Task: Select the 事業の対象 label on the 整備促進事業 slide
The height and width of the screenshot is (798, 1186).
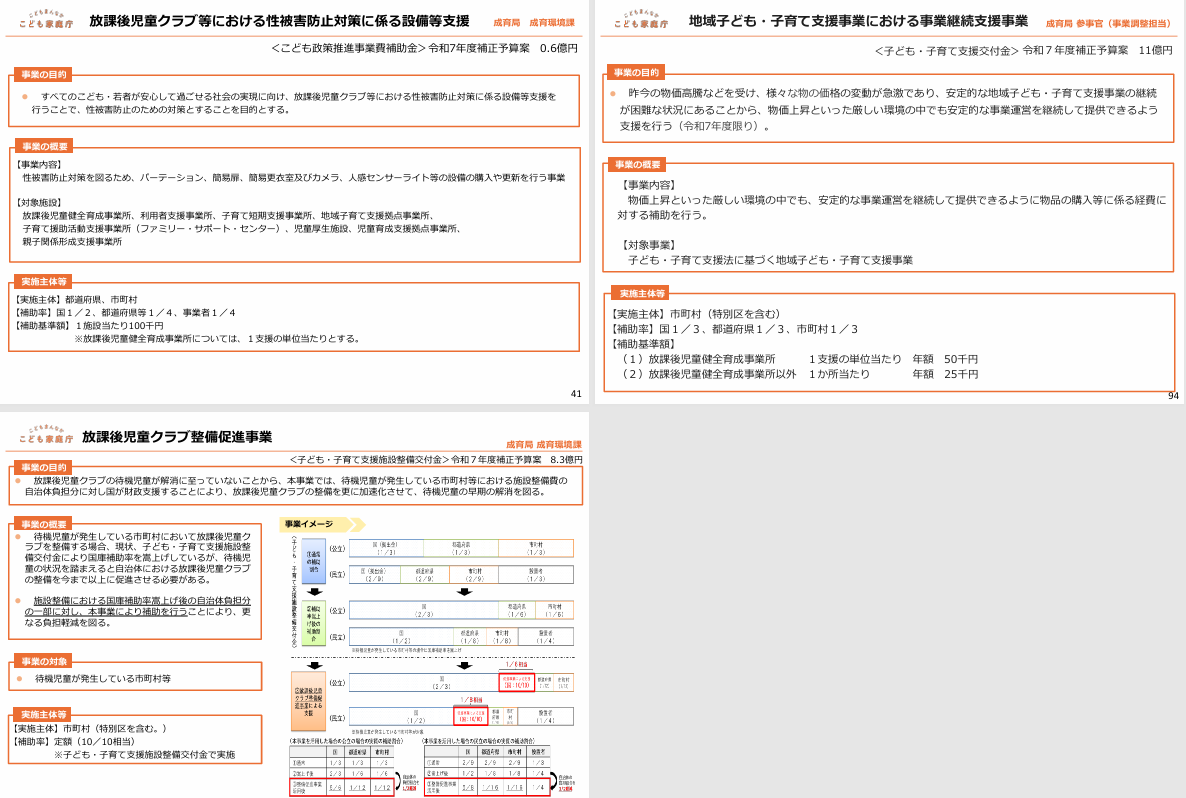Action: point(44,661)
